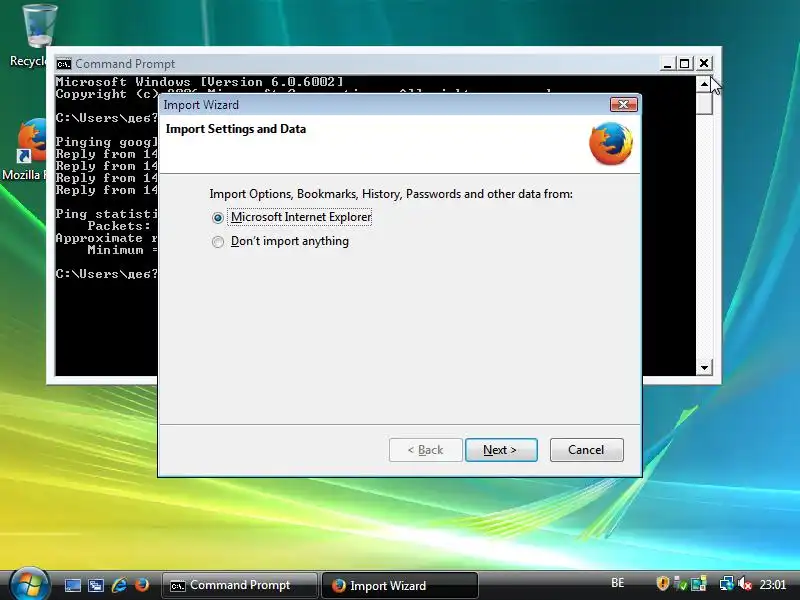Continue the wizard with the Next button
The image size is (800, 600).
tap(501, 450)
